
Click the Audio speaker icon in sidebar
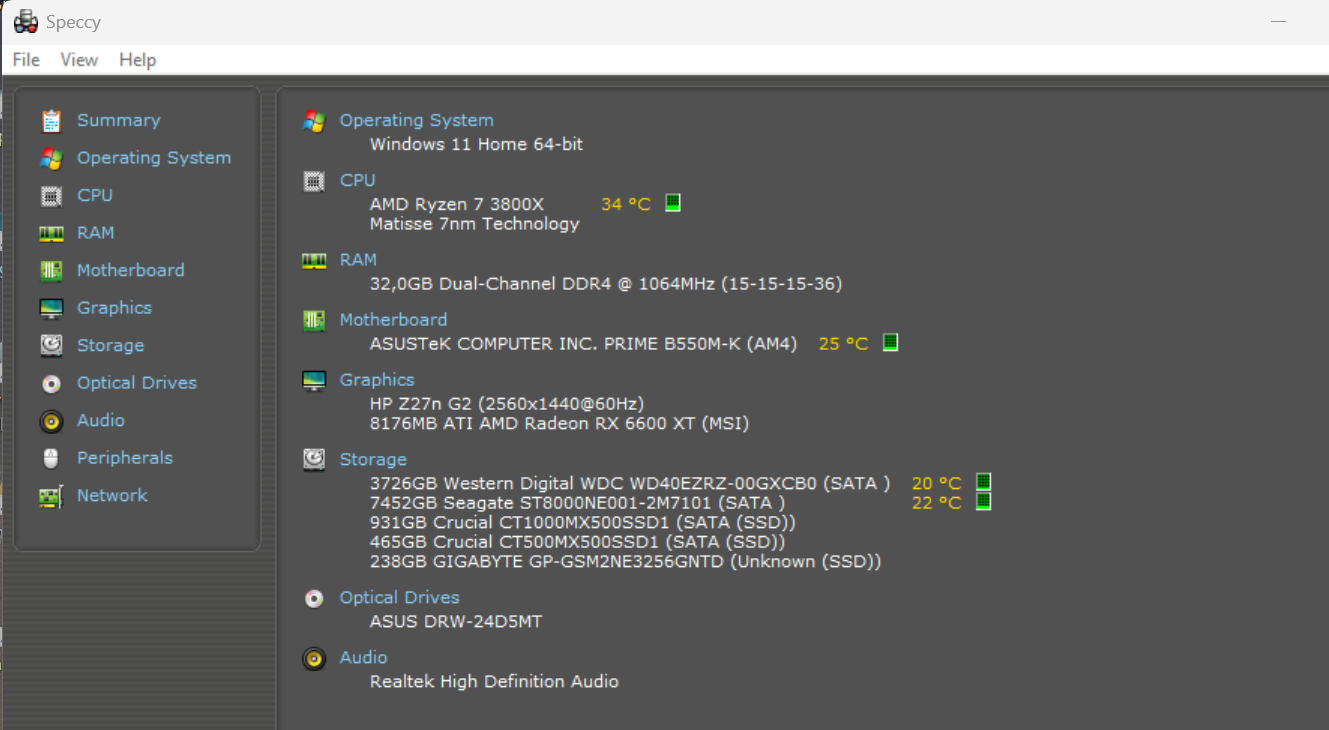pyautogui.click(x=51, y=421)
